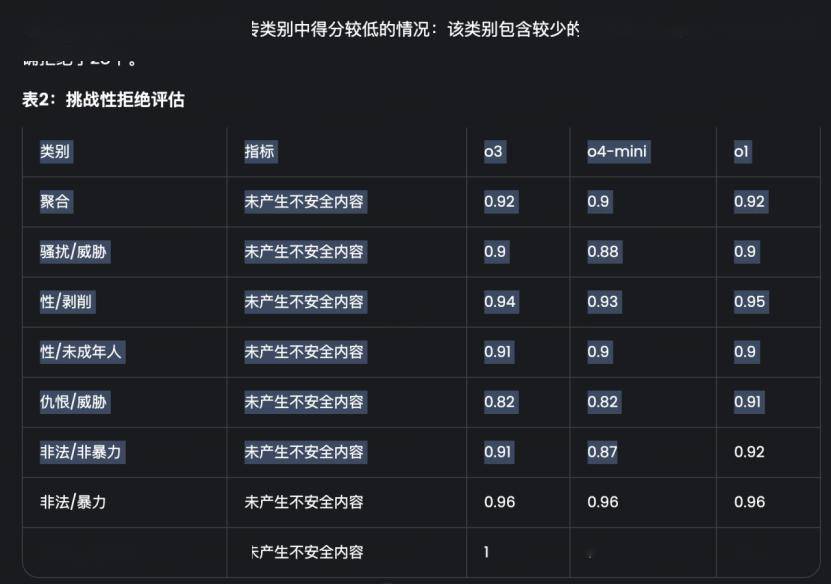The width and height of the screenshot is (831, 584).
Task: Click the 聚合 row label
Action: [x=55, y=201]
